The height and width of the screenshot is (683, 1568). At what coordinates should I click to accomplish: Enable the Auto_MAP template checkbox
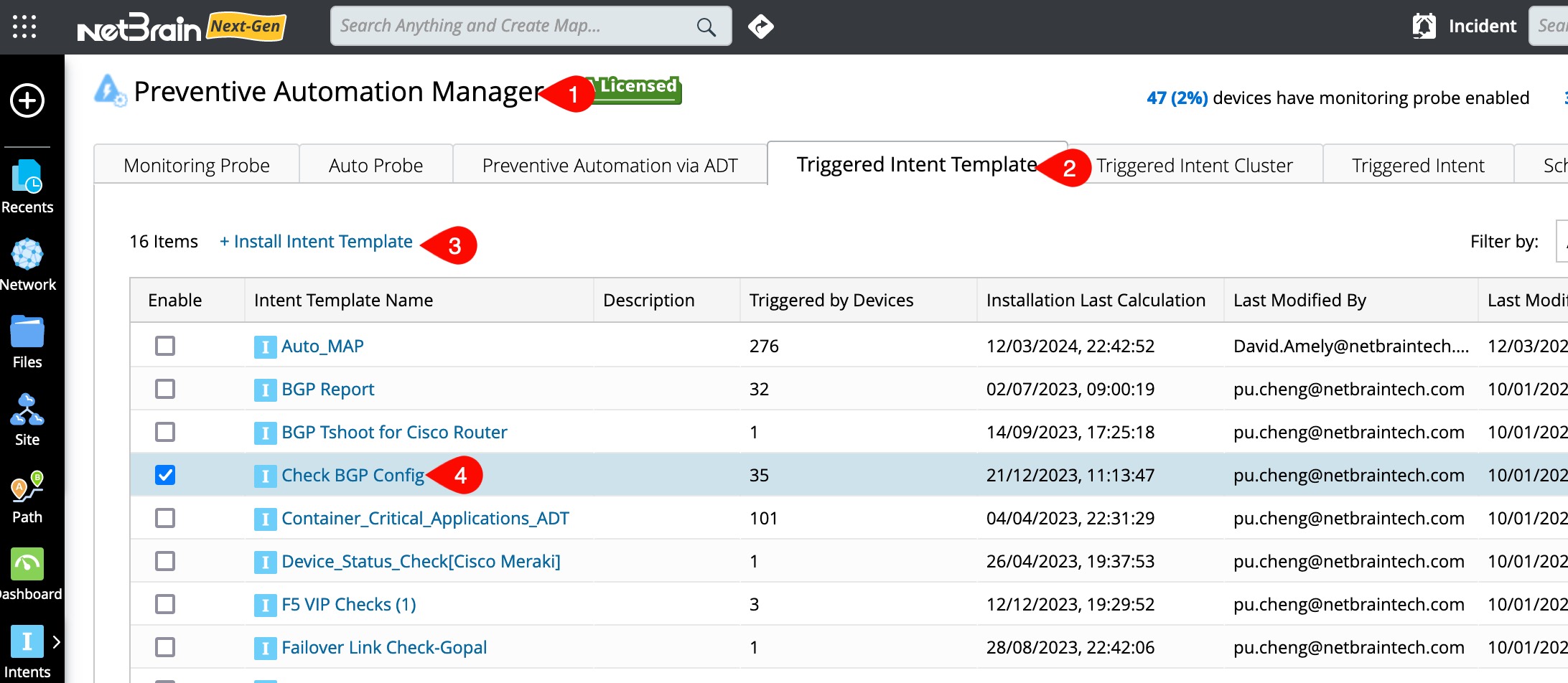165,346
